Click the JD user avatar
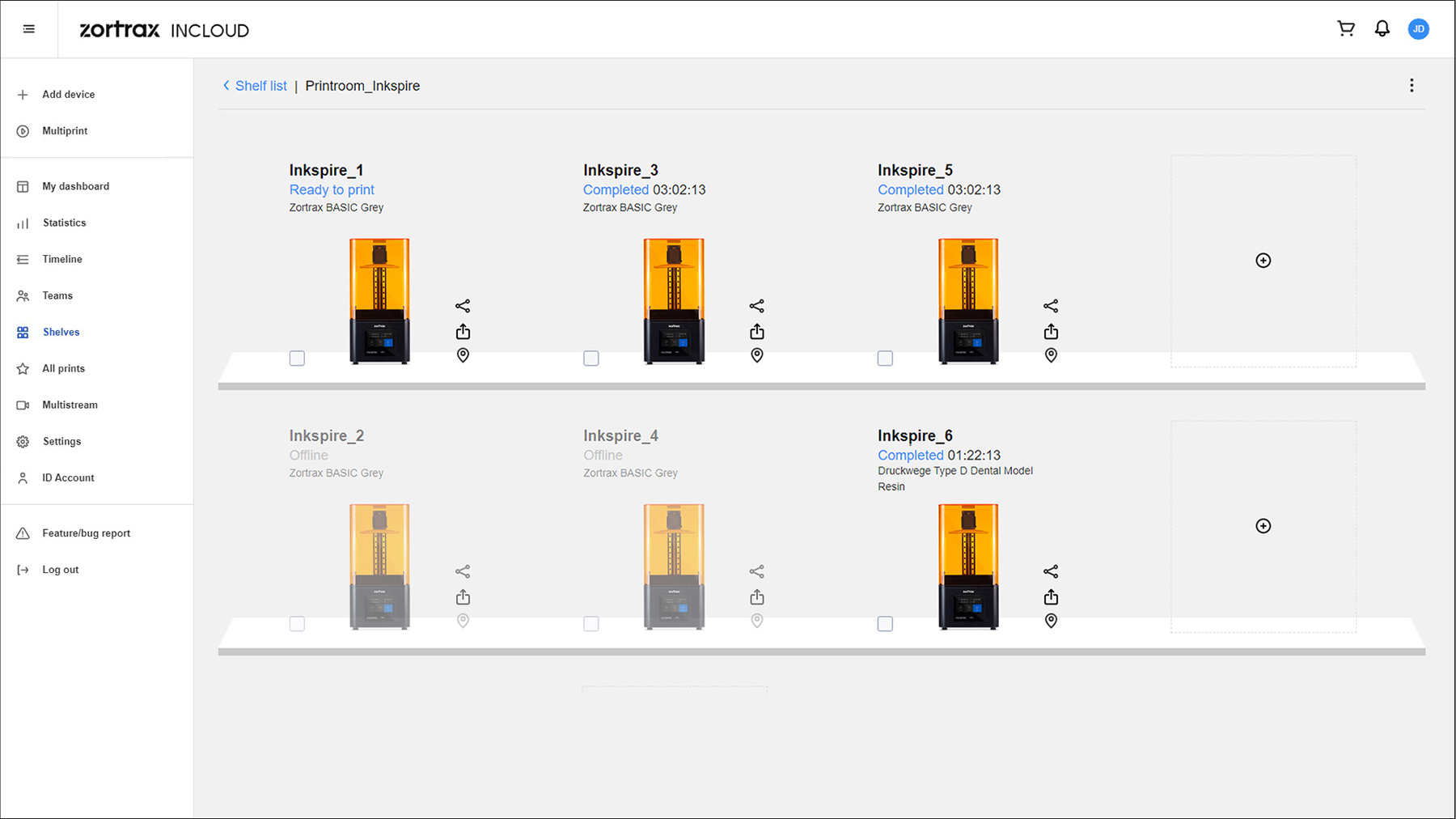The image size is (1456, 819). pos(1418,29)
